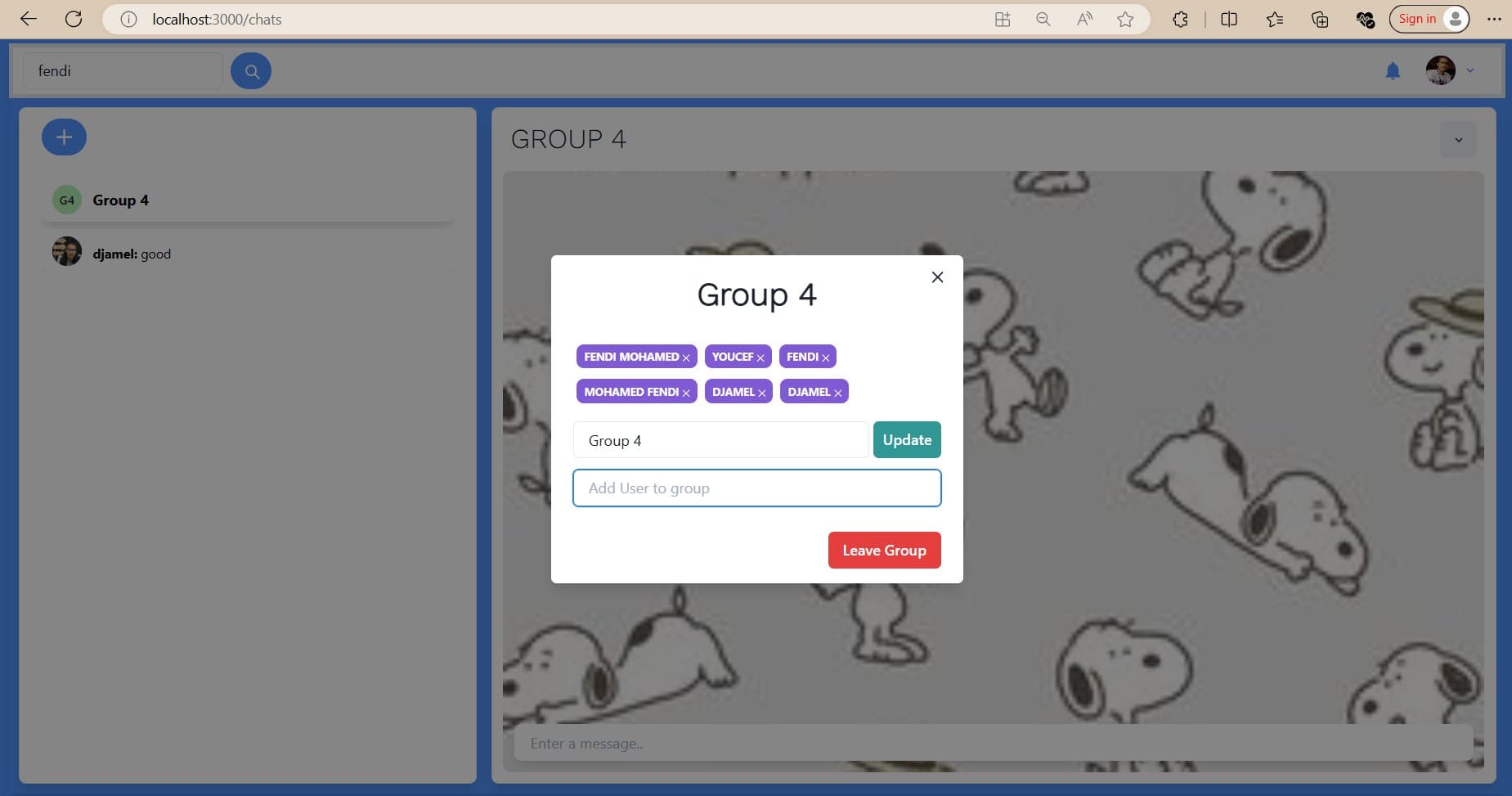Open notifications bell icon
The height and width of the screenshot is (796, 1512).
click(1393, 71)
